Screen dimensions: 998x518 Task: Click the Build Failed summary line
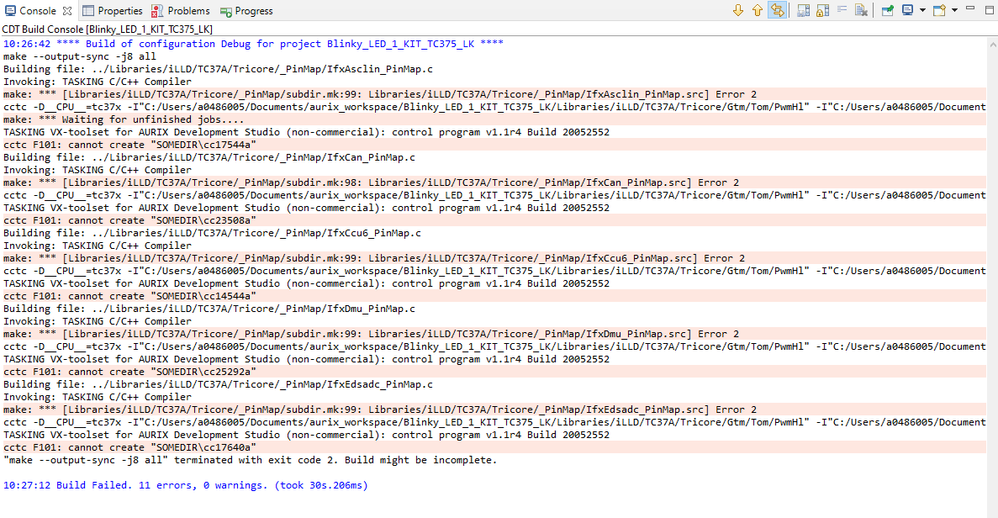click(185, 485)
